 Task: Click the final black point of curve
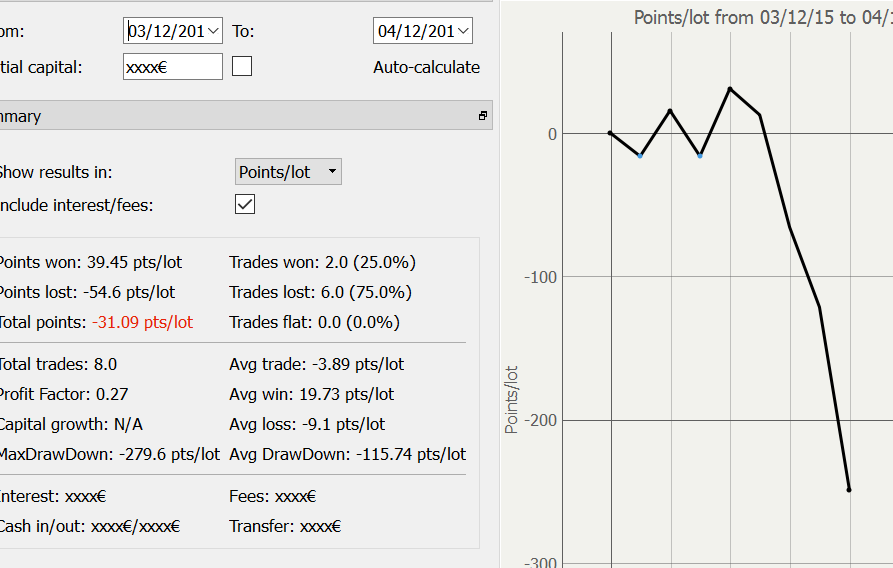click(x=849, y=490)
